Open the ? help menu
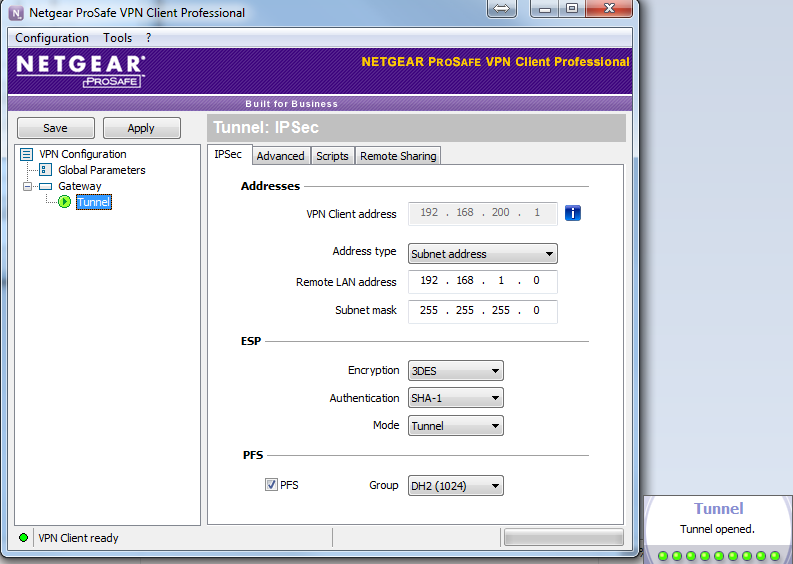Viewport: 793px width, 564px height. pos(148,38)
